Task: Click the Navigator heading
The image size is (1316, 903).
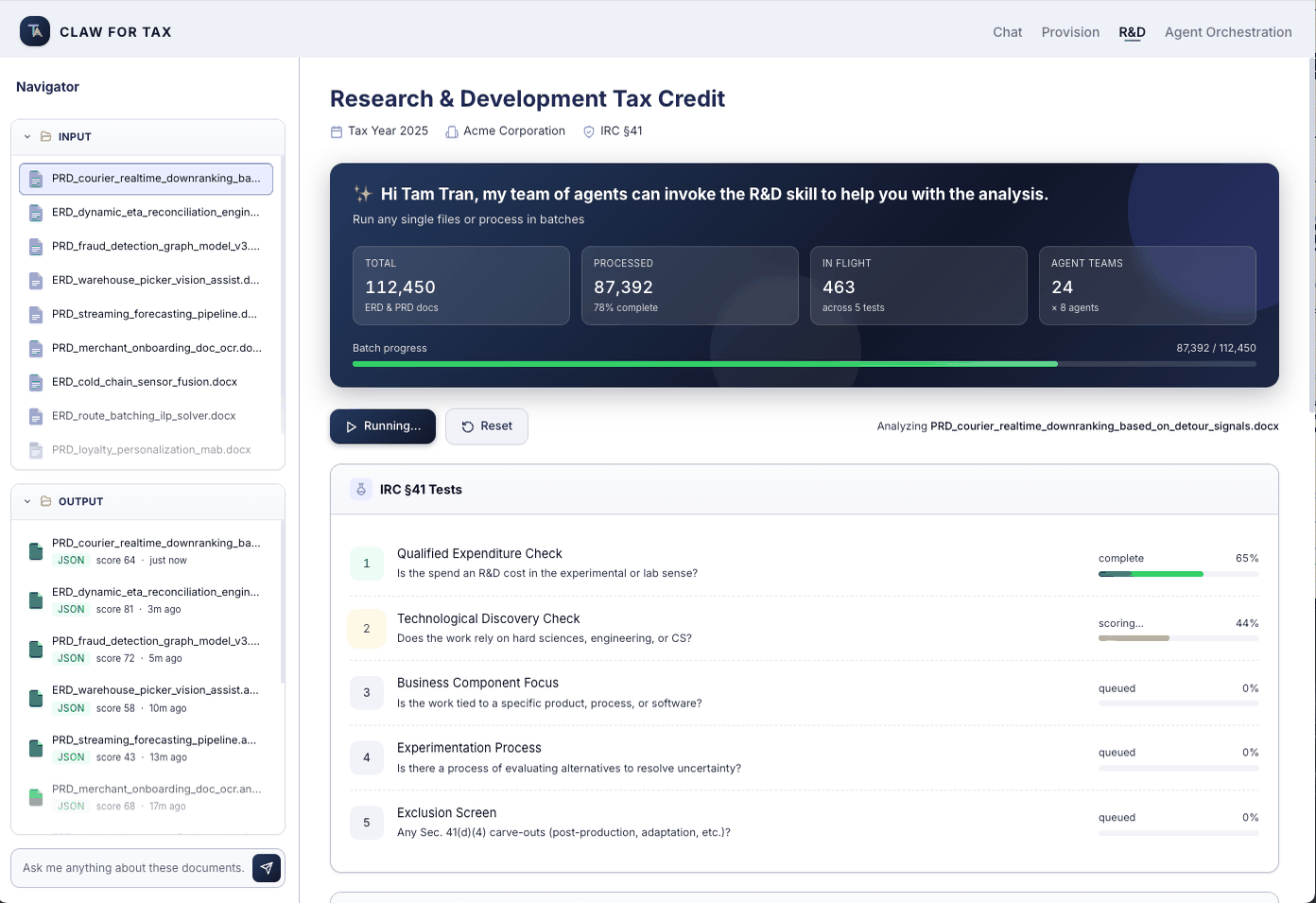Action: pyautogui.click(x=47, y=87)
